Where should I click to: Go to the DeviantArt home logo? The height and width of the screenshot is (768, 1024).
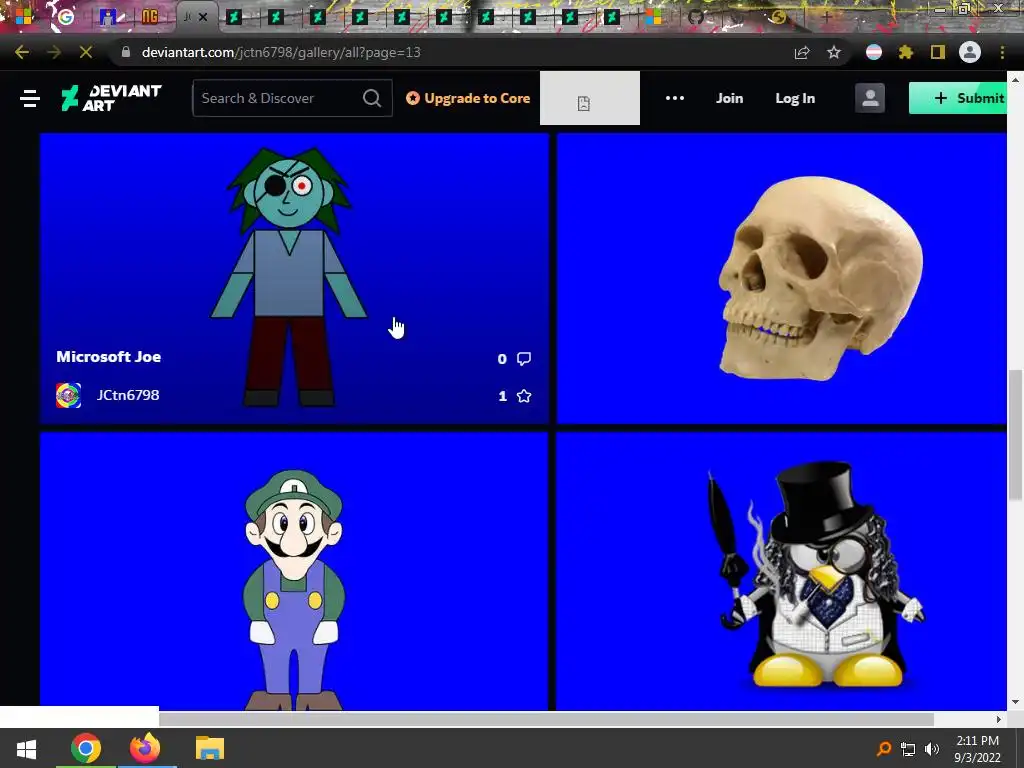click(x=111, y=98)
